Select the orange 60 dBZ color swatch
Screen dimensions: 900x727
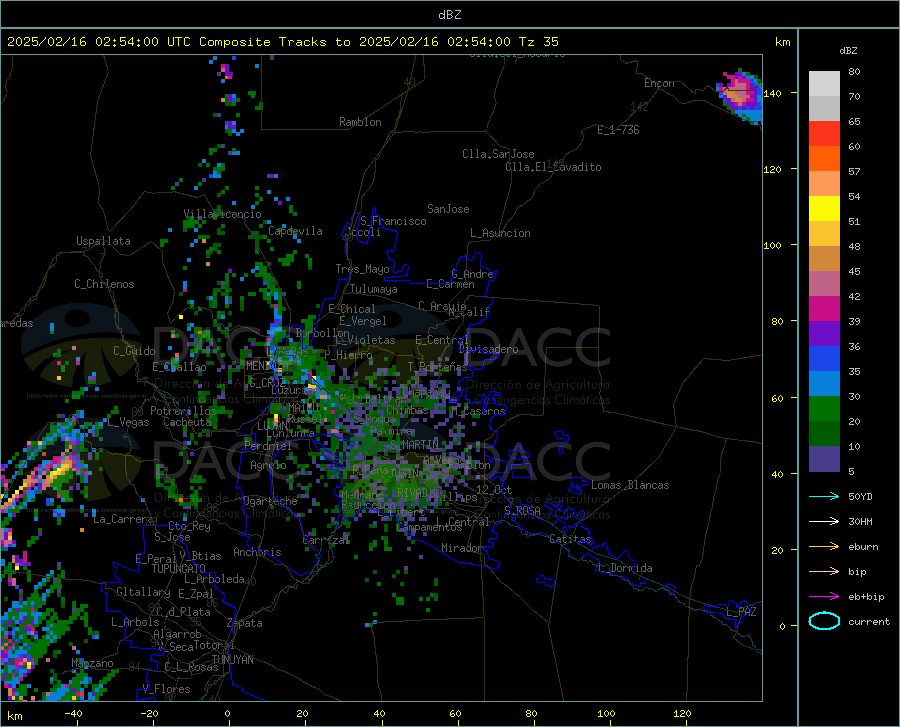click(824, 159)
